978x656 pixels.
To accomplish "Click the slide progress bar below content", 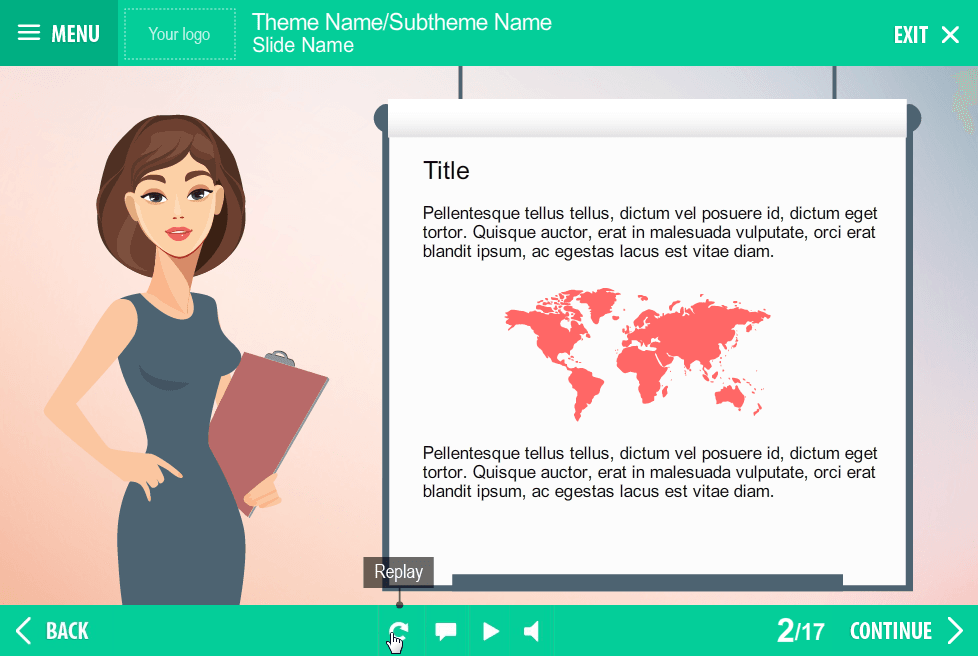I will [646, 578].
